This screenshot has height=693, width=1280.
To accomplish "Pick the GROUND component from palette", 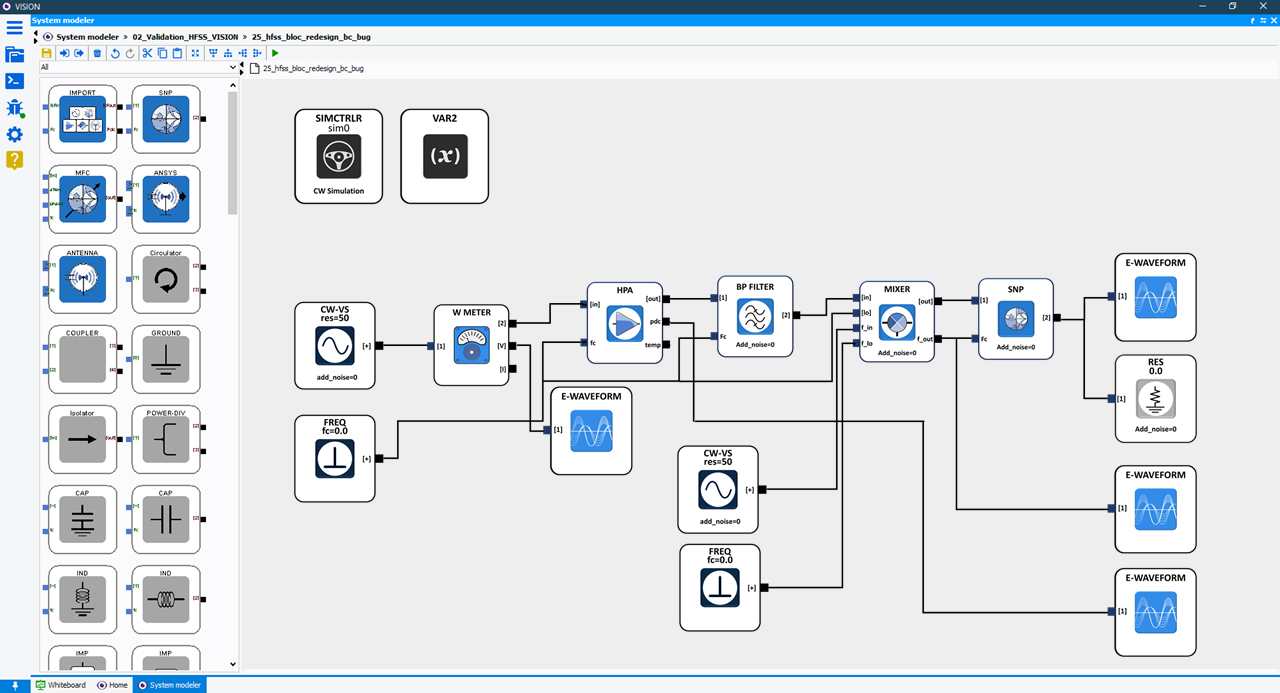I will tap(166, 359).
